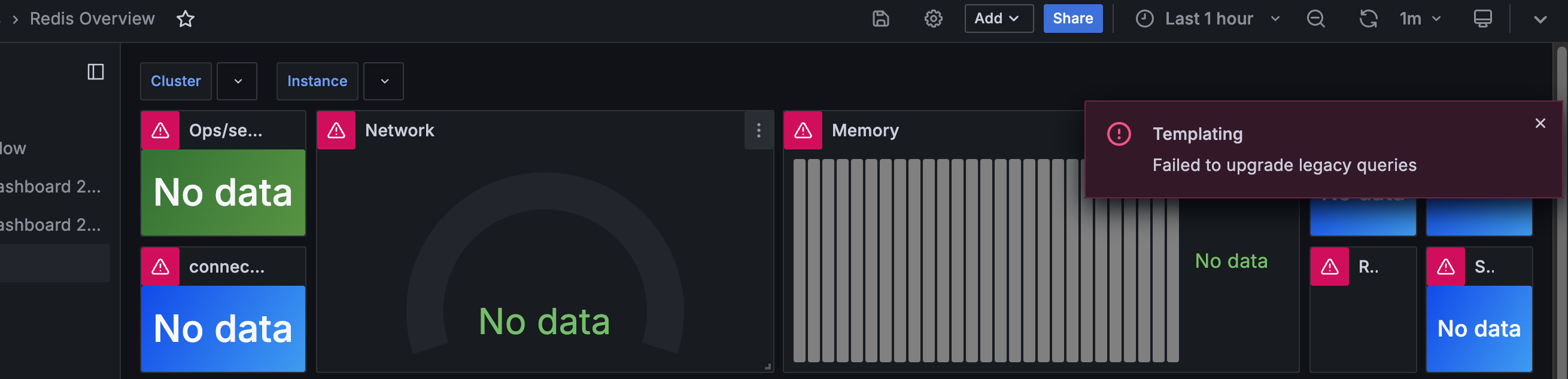Image resolution: width=1568 pixels, height=379 pixels.
Task: Toggle the sidebar dock panel icon
Action: coord(96,72)
